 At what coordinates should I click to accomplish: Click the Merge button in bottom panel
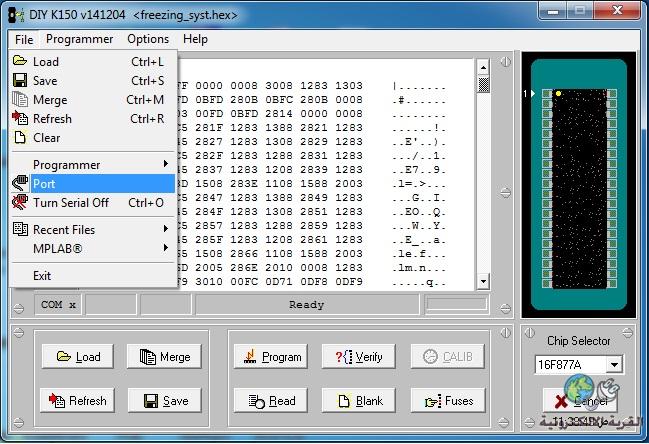(164, 356)
